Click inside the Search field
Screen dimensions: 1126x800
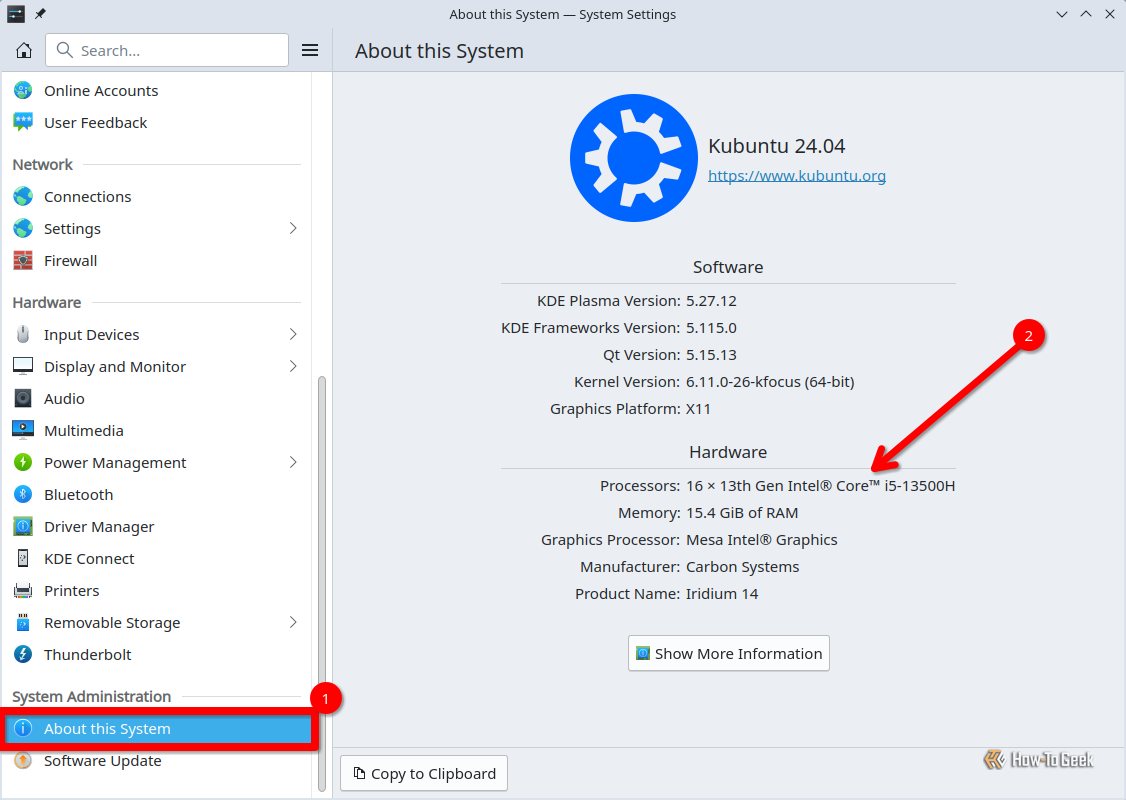click(x=166, y=49)
